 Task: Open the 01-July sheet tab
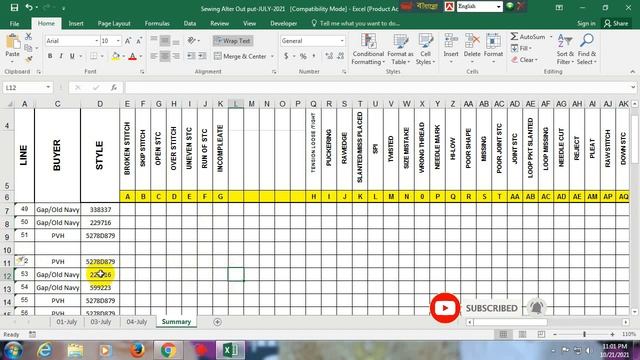pos(67,322)
